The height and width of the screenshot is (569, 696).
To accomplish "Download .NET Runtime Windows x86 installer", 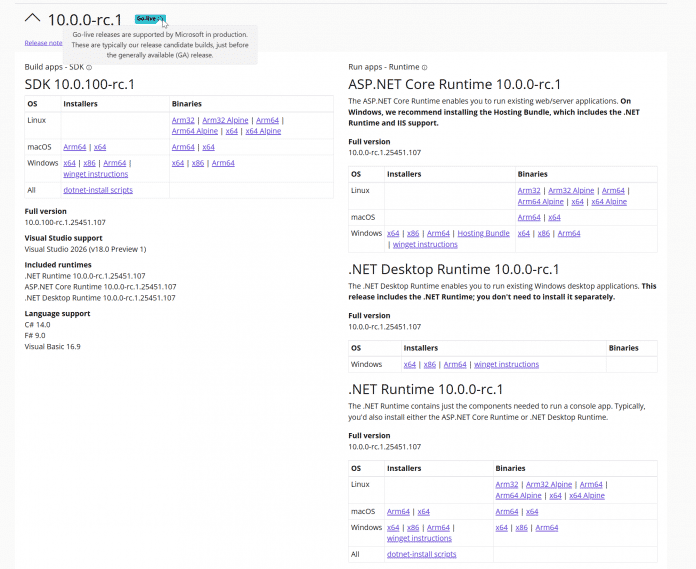I will pos(413,527).
